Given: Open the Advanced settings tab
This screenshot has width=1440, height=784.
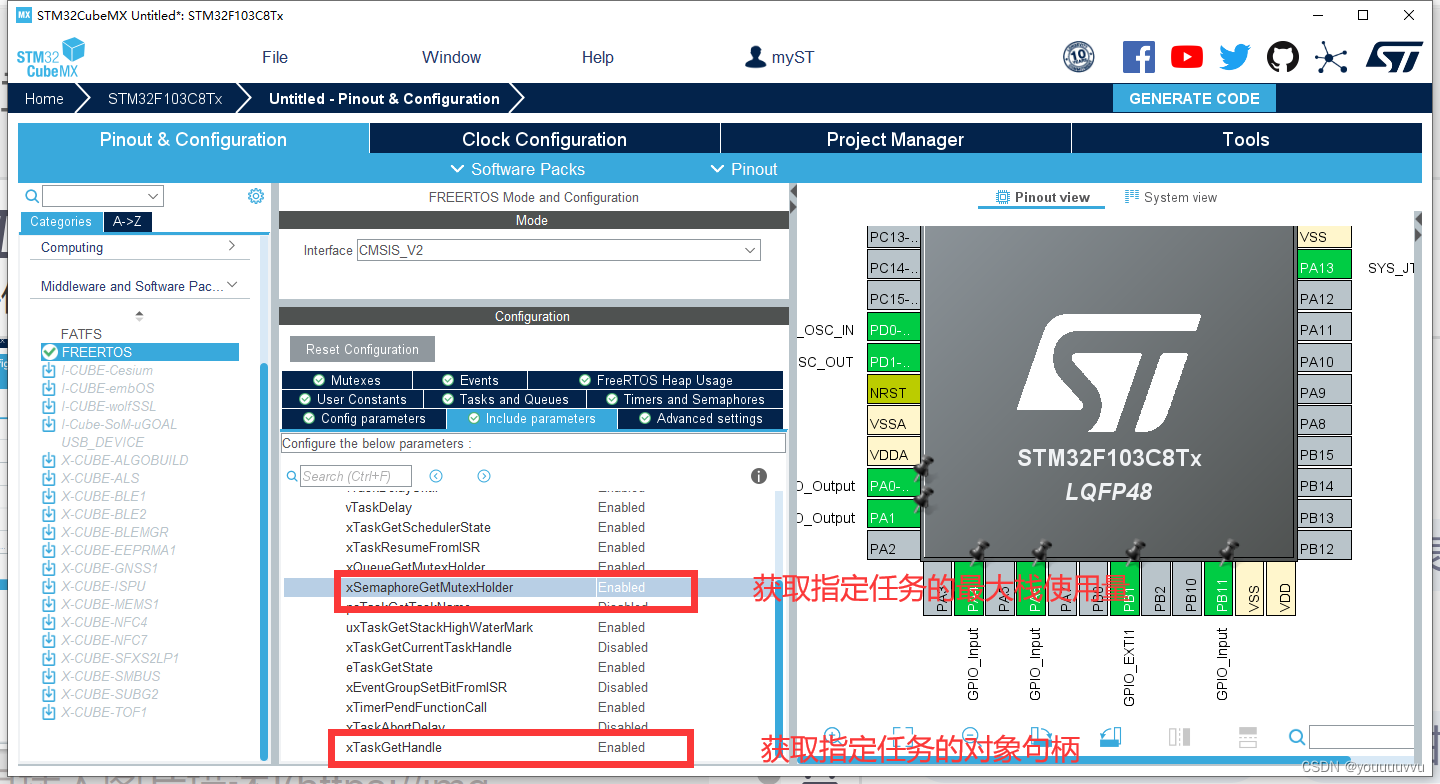Looking at the screenshot, I should tap(700, 418).
